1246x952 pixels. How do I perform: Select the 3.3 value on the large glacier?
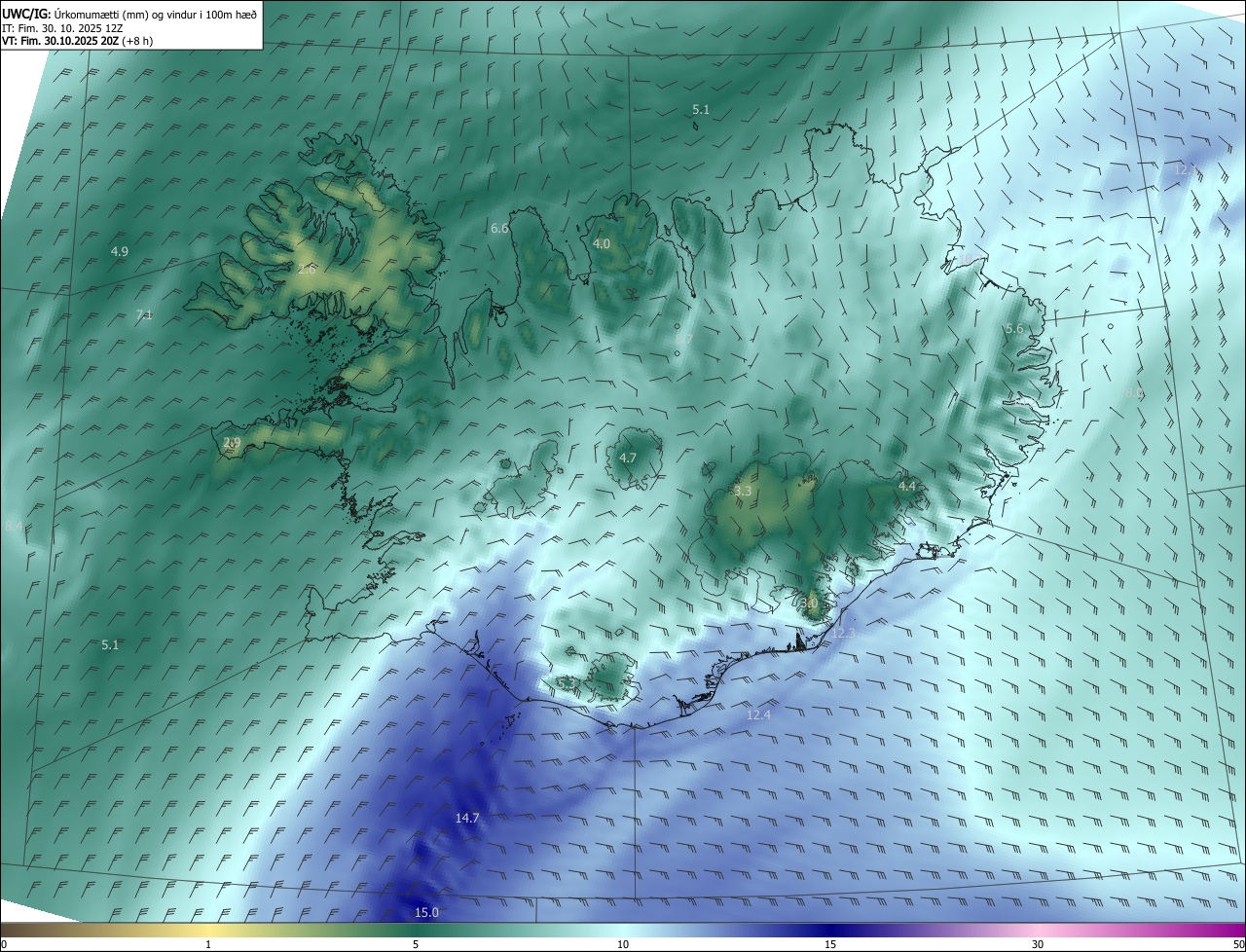743,492
